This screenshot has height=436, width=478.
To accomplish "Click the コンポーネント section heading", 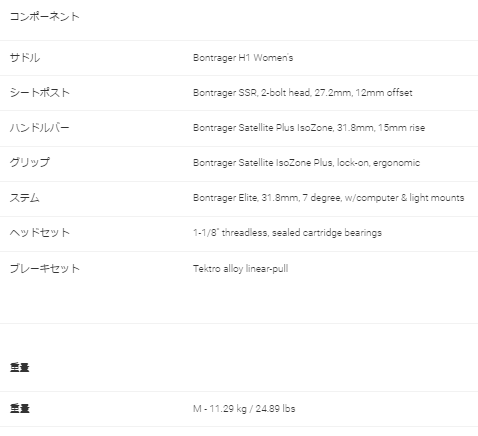I will [x=44, y=16].
